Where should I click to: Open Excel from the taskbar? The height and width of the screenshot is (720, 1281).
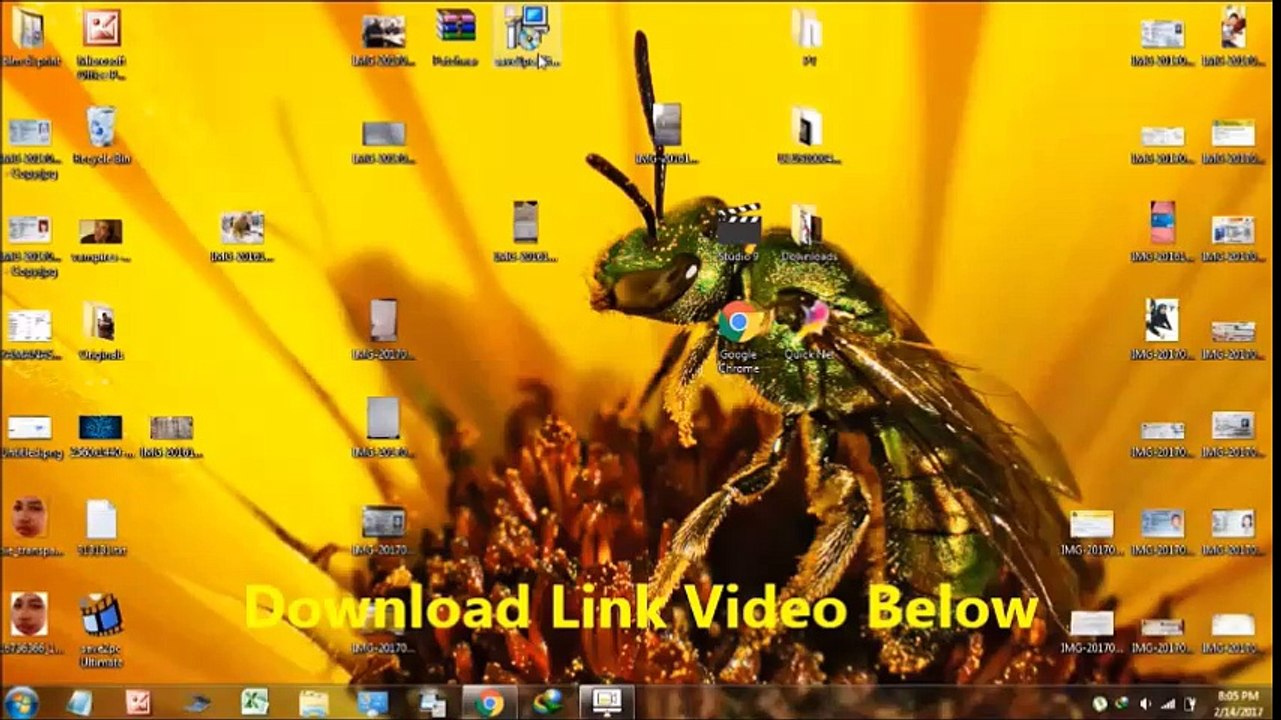point(254,702)
